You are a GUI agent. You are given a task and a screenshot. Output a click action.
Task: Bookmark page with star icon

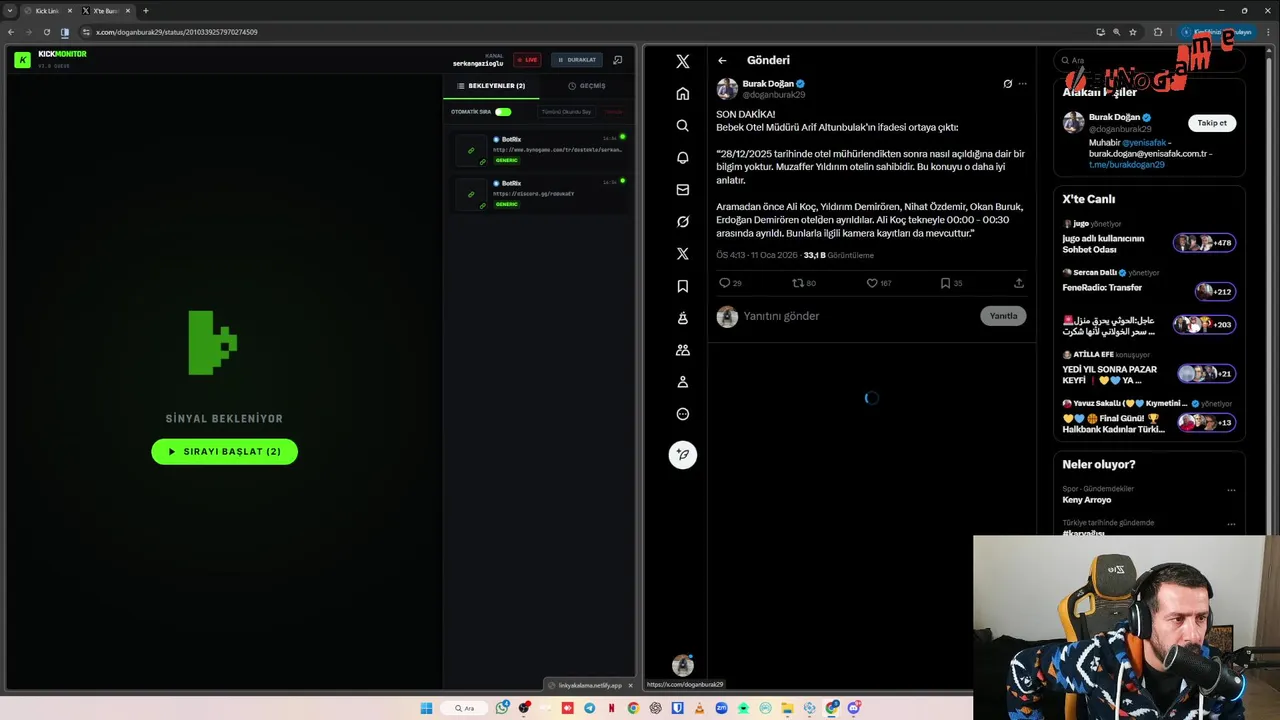coord(1133,32)
